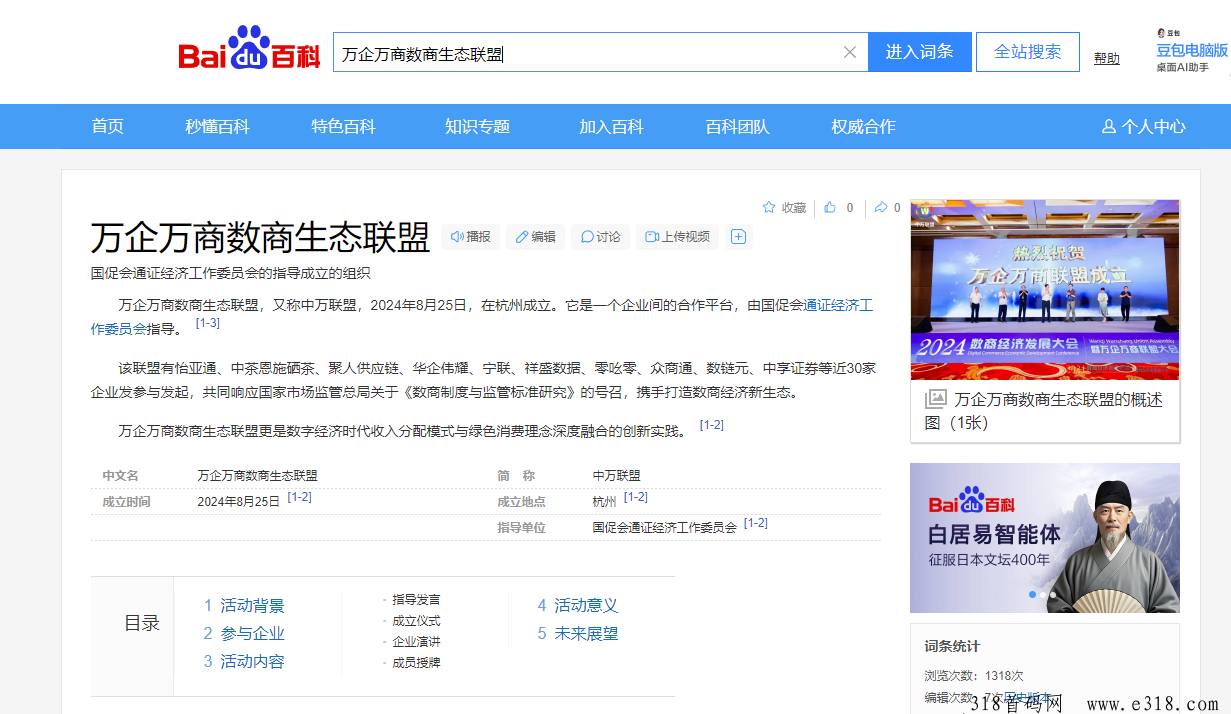Click the album picture icon beside 概述图
1231x714 pixels.
pyautogui.click(x=936, y=399)
